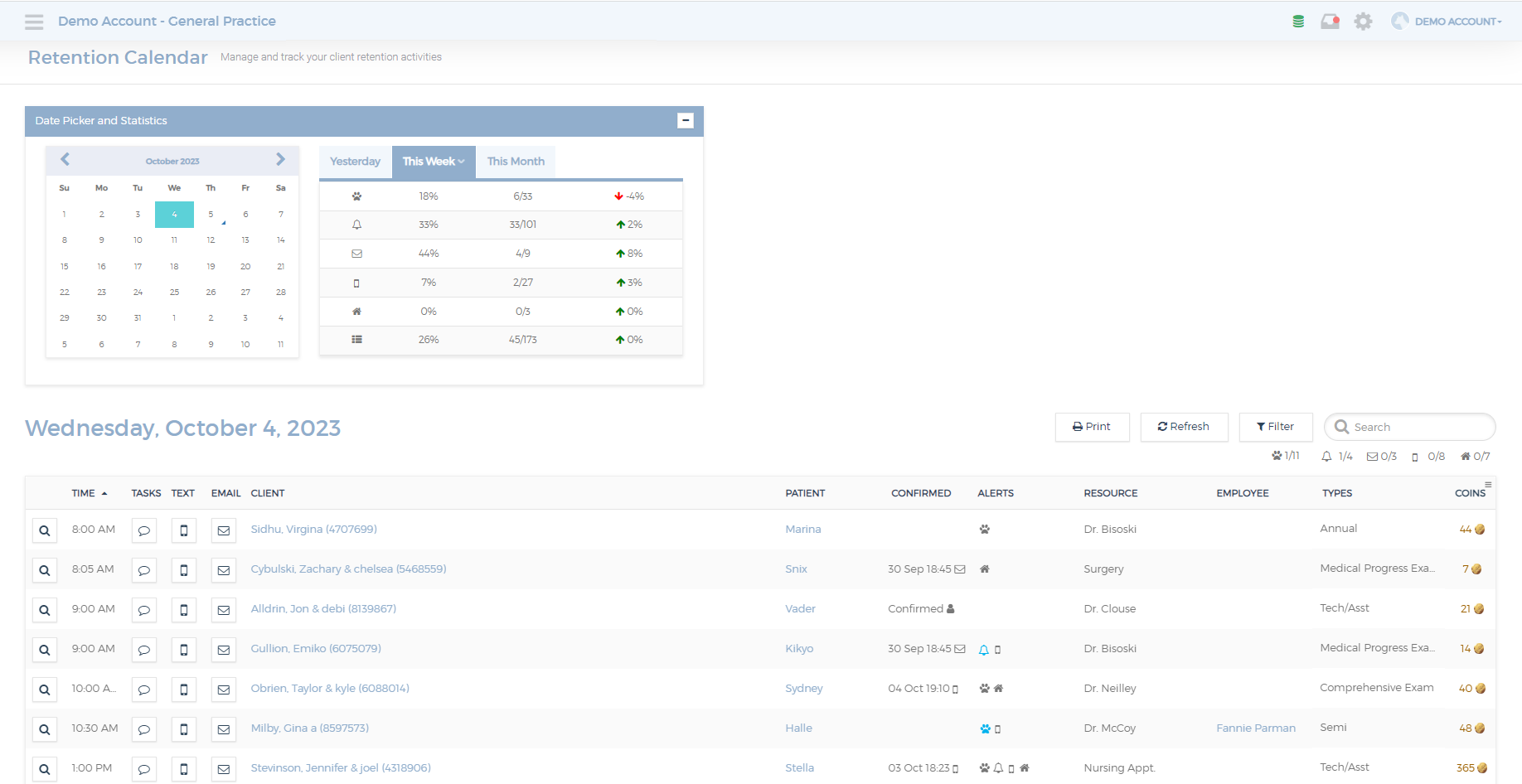Click the bell reminders counter 1/4
The height and width of the screenshot is (784, 1522).
point(1337,457)
